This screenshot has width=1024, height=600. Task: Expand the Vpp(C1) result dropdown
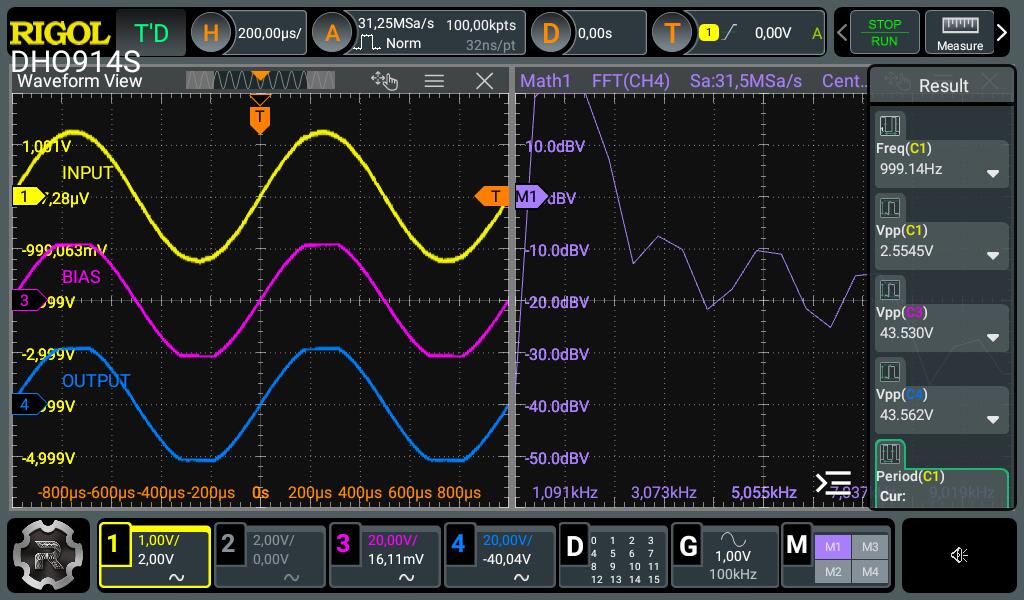click(993, 255)
